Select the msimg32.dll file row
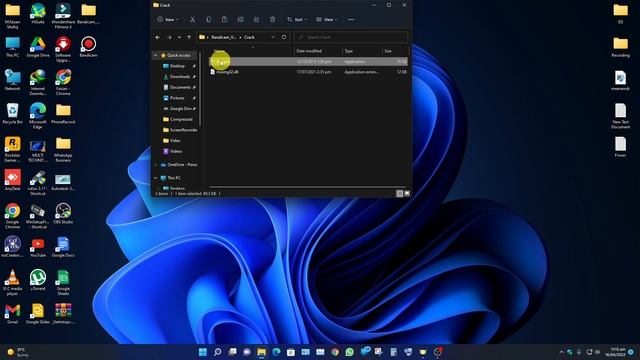The image size is (640, 360). point(309,72)
